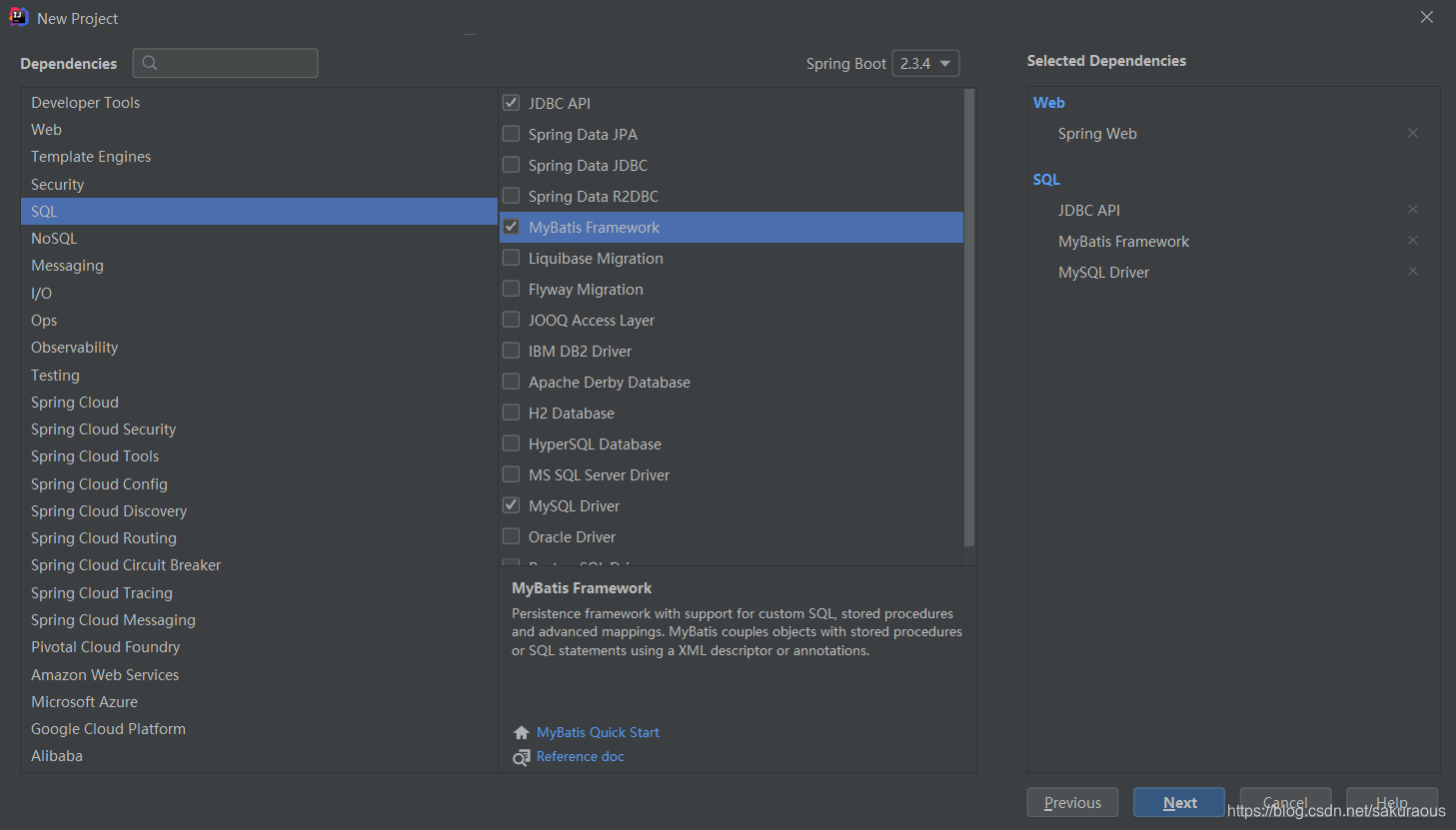1456x830 pixels.
Task: Open Observability category
Action: point(259,348)
